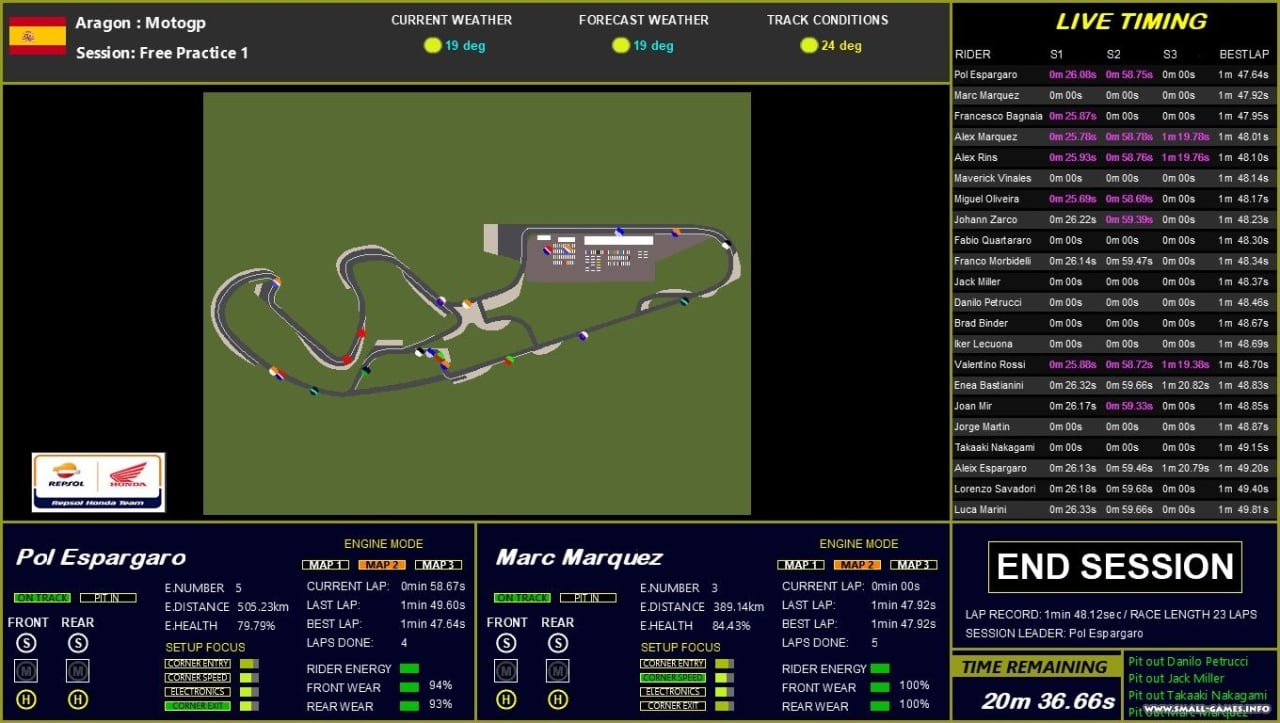Choose medium front tyre for Marc Marquez
The width and height of the screenshot is (1280, 723).
506,671
